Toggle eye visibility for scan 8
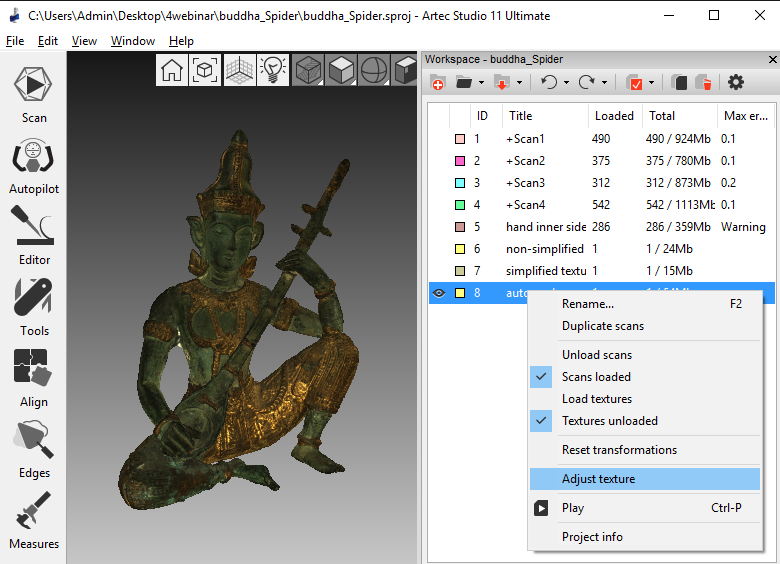 click(438, 293)
